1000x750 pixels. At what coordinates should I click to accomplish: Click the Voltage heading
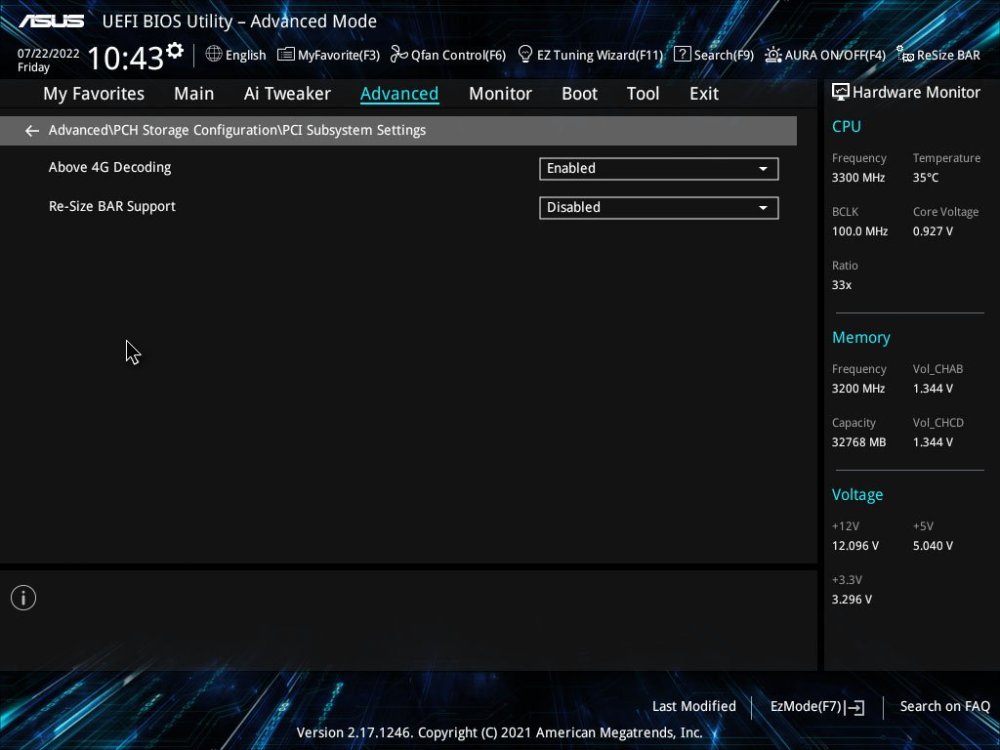coord(857,495)
